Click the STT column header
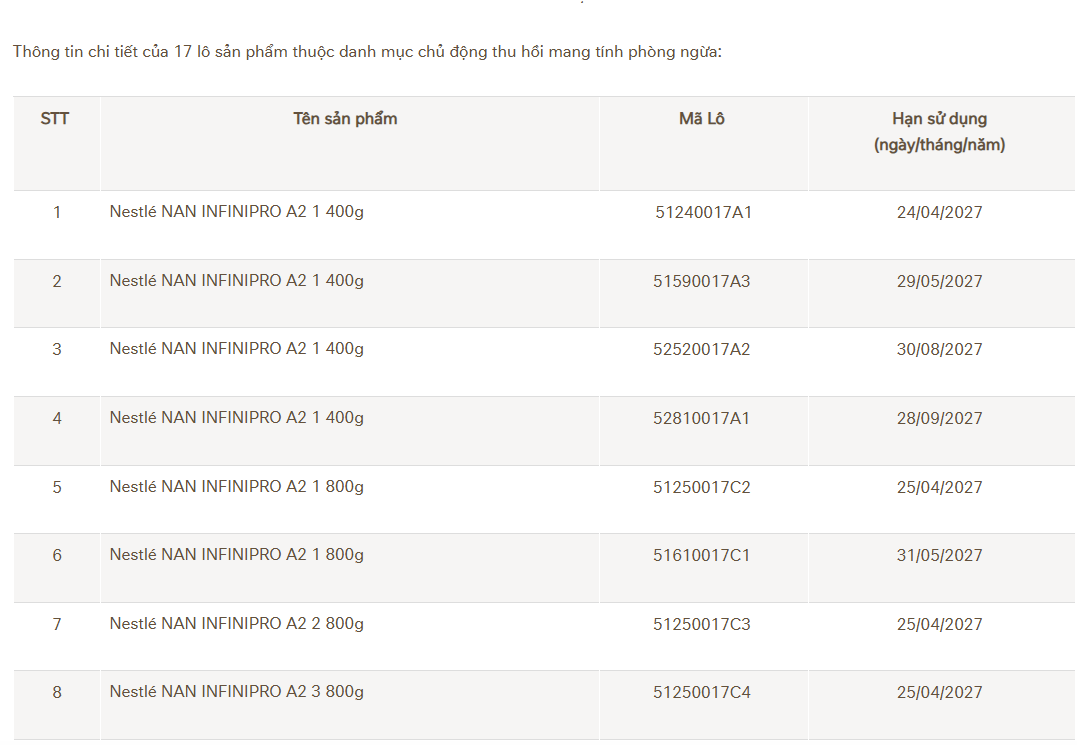 tap(55, 119)
